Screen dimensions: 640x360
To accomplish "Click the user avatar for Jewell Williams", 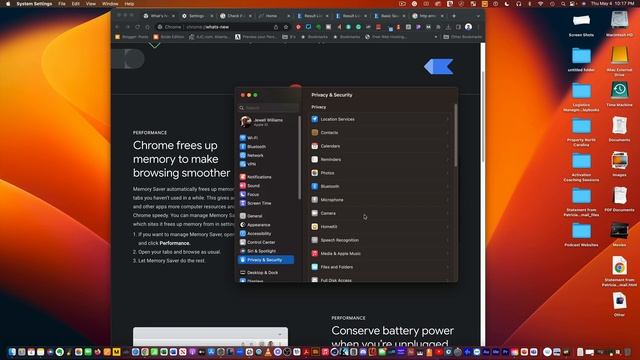I will coord(246,122).
